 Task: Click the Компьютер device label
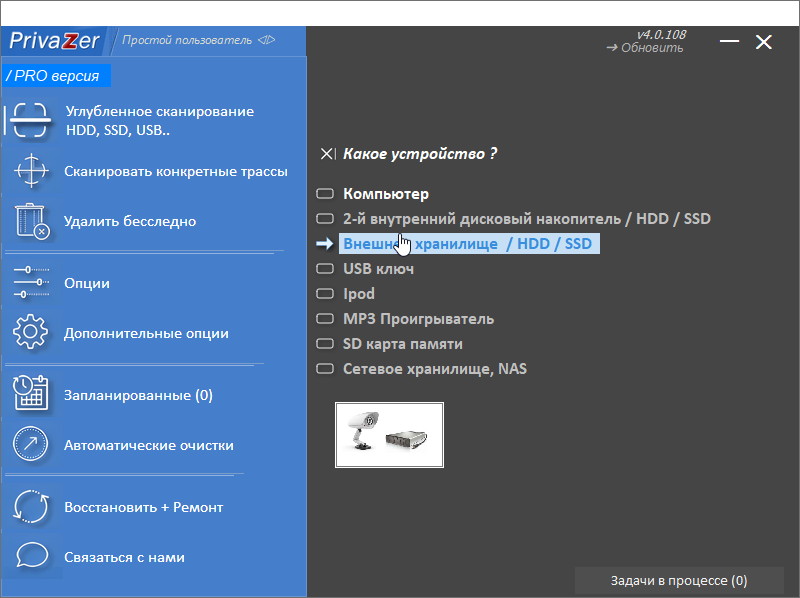(x=386, y=194)
